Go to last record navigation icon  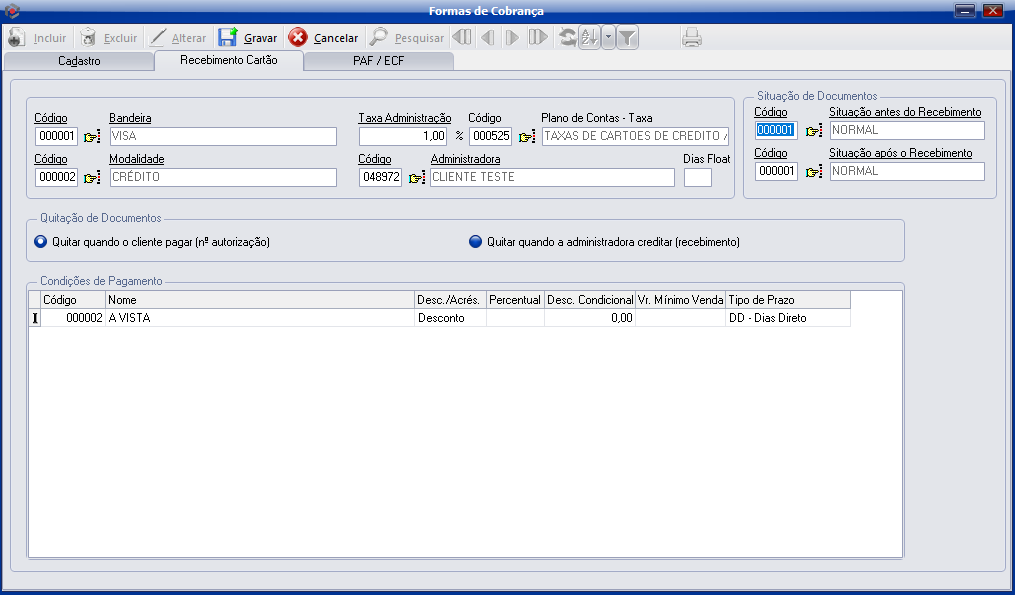point(538,38)
